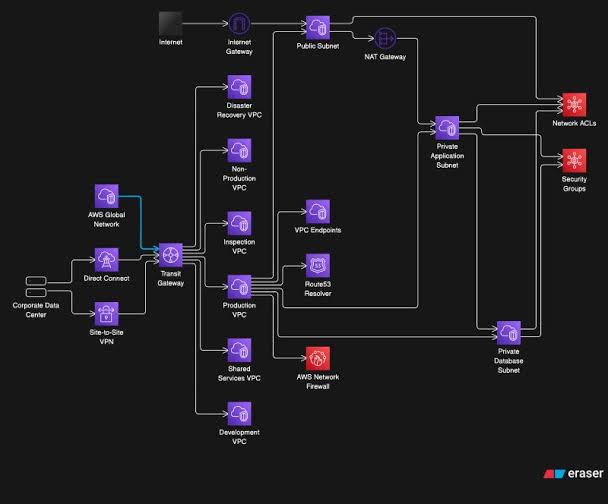Select the Security Groups icon
The image size is (608, 504).
click(574, 161)
